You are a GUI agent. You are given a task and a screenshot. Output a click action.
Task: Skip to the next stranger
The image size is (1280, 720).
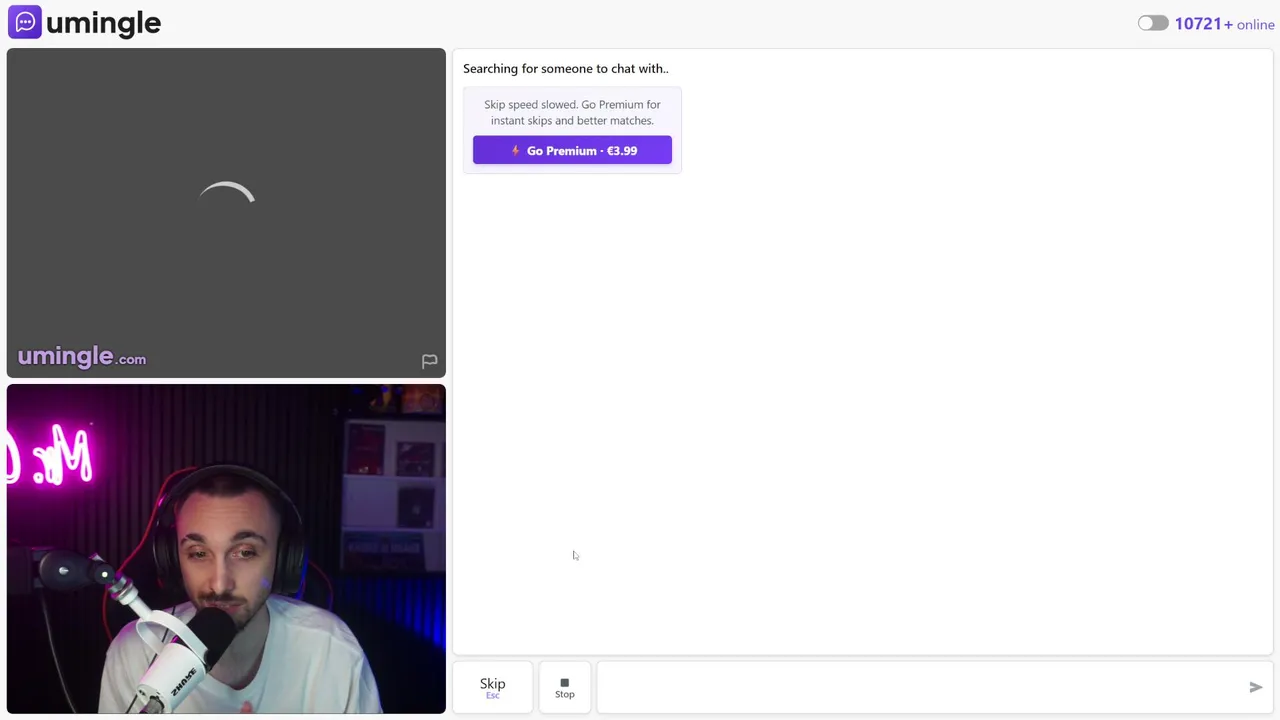(492, 687)
